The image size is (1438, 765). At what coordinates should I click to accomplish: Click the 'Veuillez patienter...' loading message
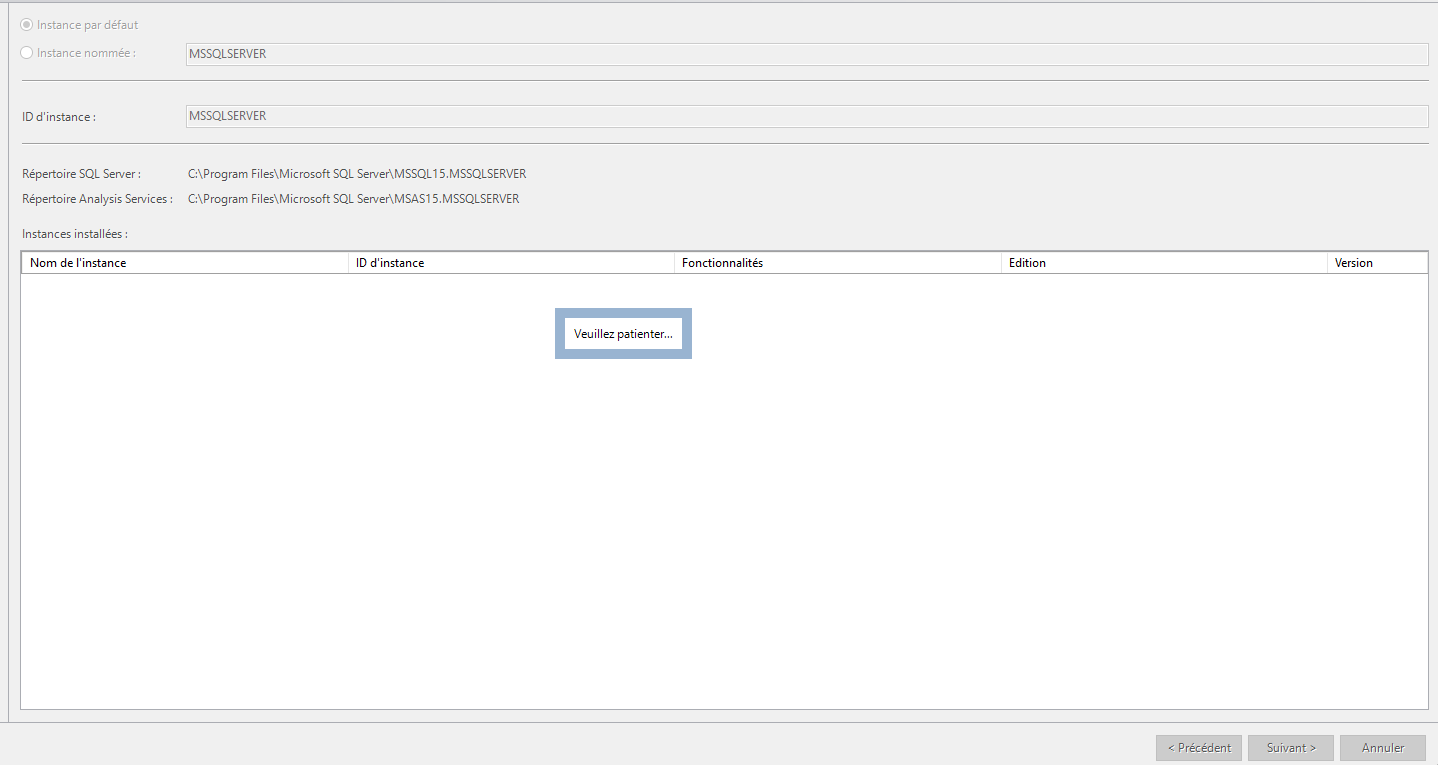pyautogui.click(x=623, y=334)
